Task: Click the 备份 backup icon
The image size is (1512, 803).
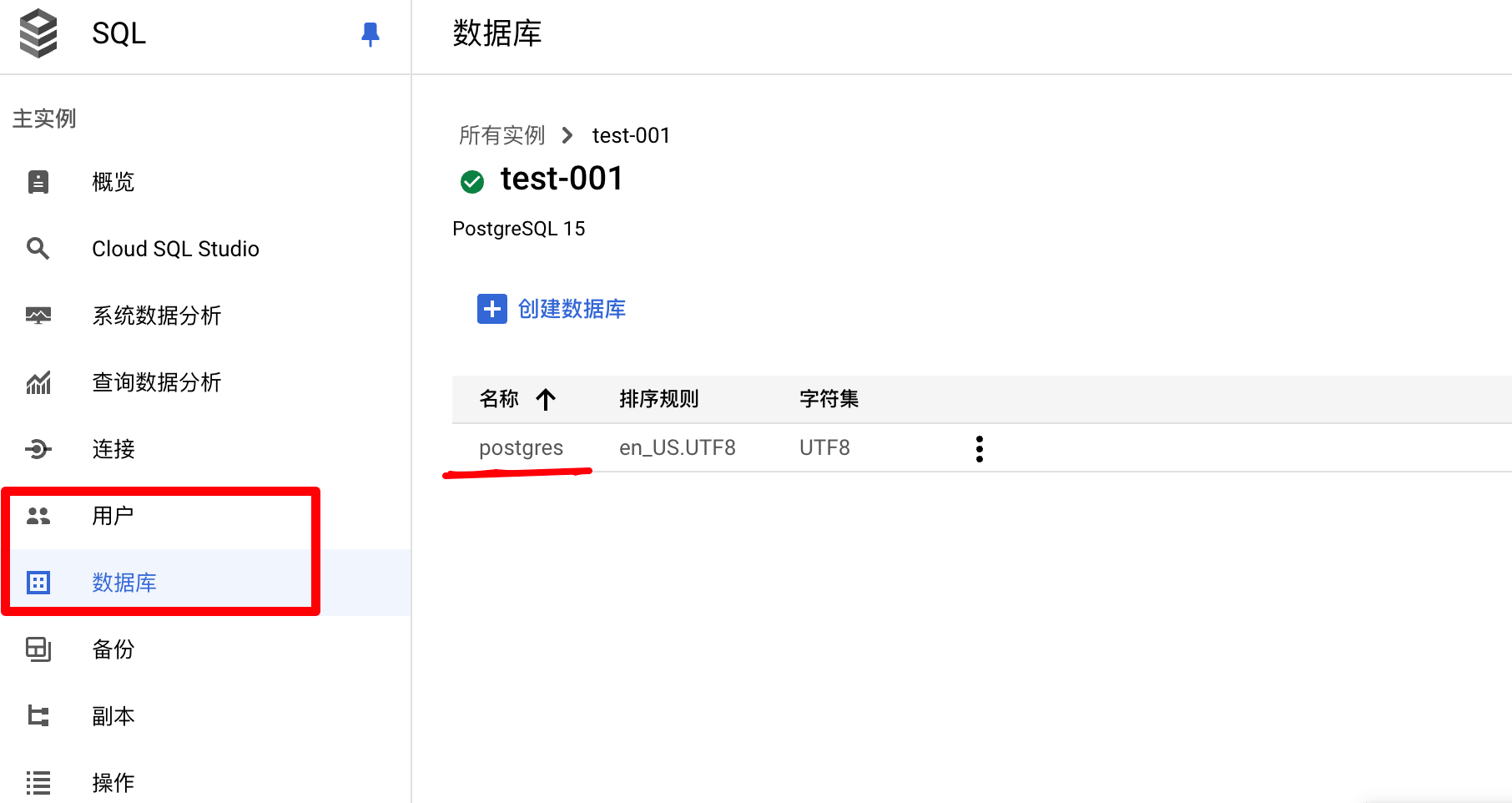Action: (38, 649)
